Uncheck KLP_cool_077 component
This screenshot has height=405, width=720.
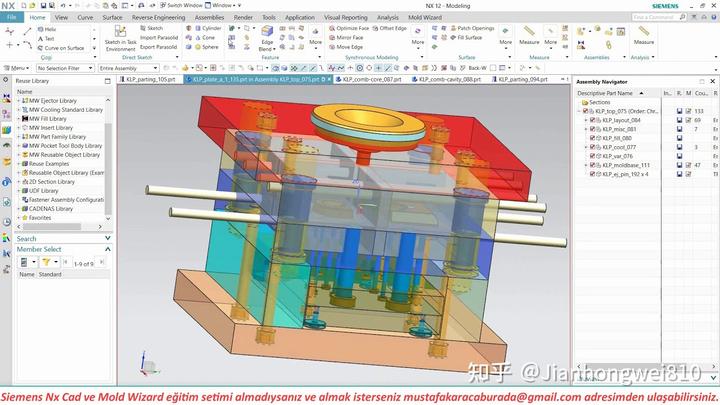(592, 147)
